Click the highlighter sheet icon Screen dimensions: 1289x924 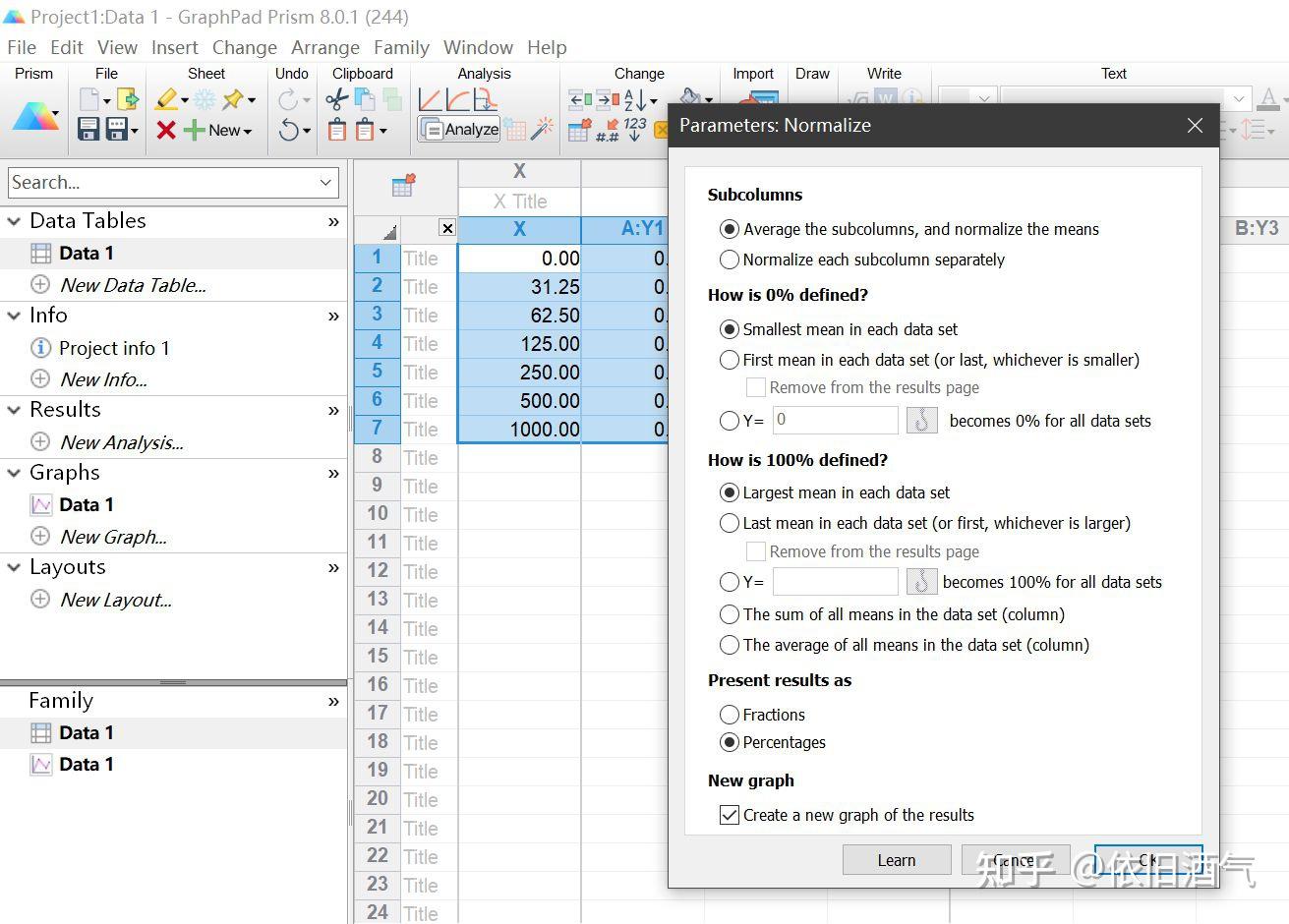tap(166, 99)
